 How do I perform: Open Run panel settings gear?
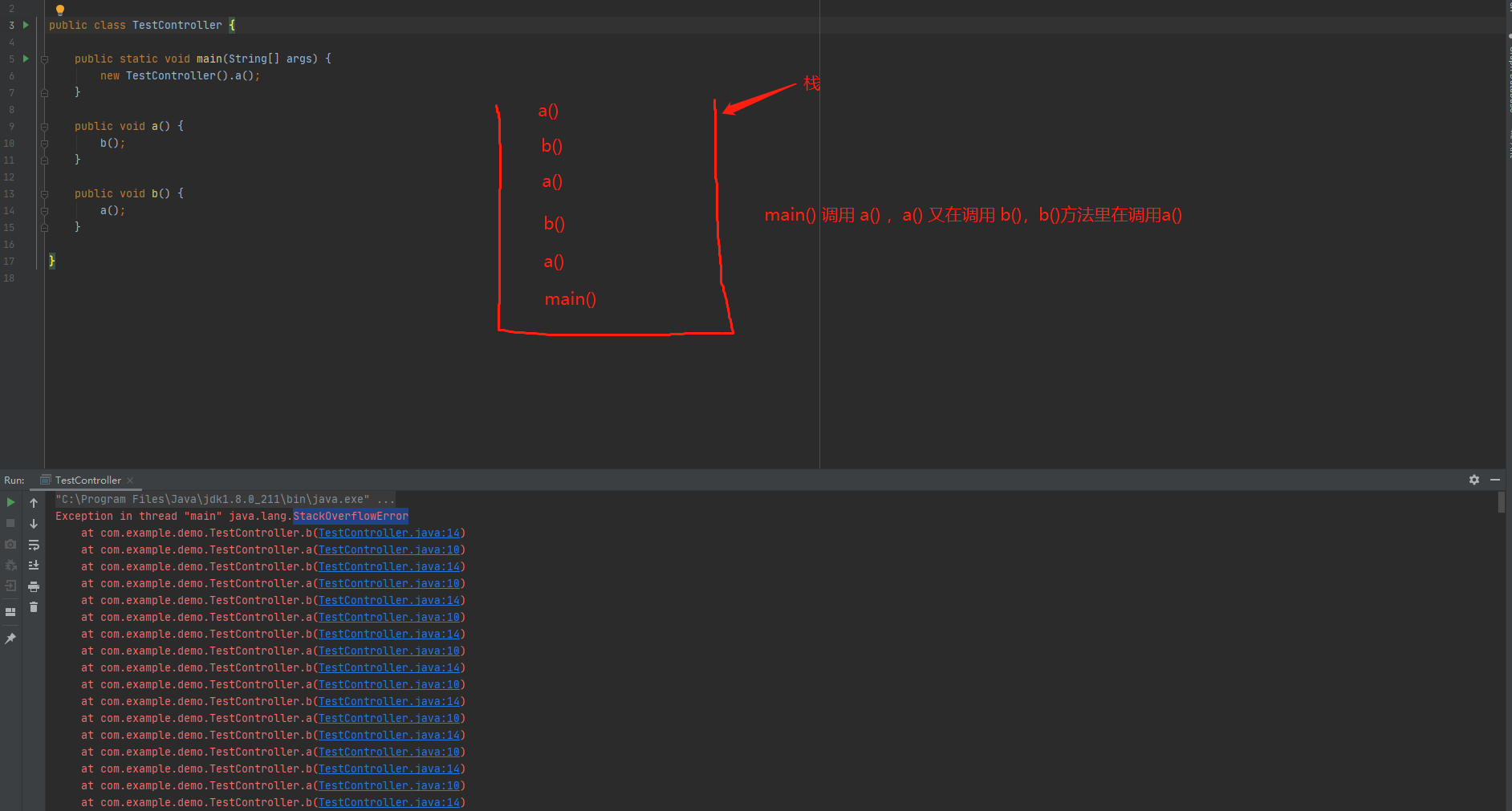point(1474,480)
